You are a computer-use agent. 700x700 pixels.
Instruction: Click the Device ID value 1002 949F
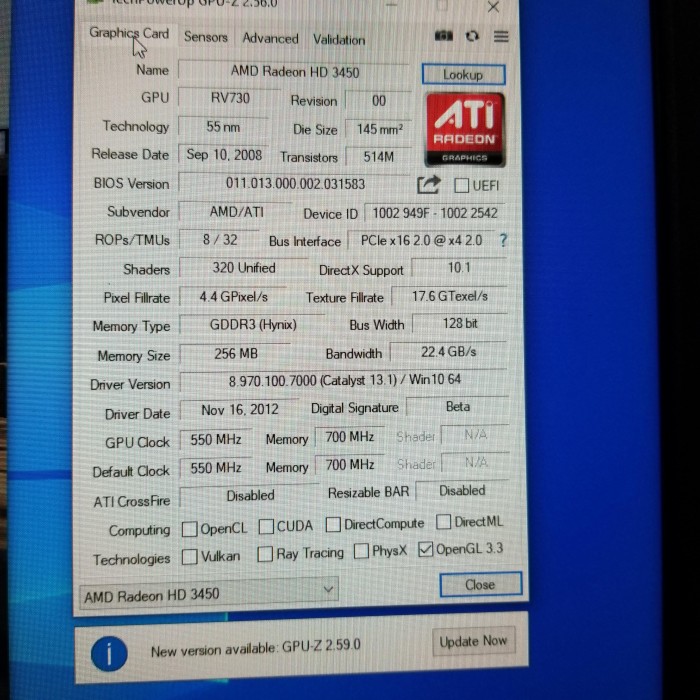[434, 213]
